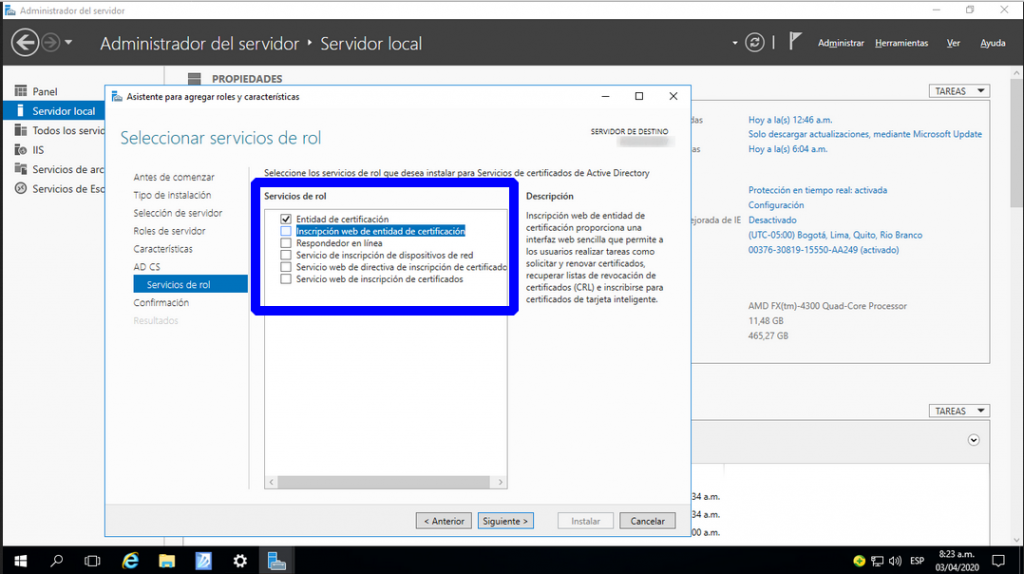Open the Ver menu
The image size is (1024, 574).
(953, 43)
